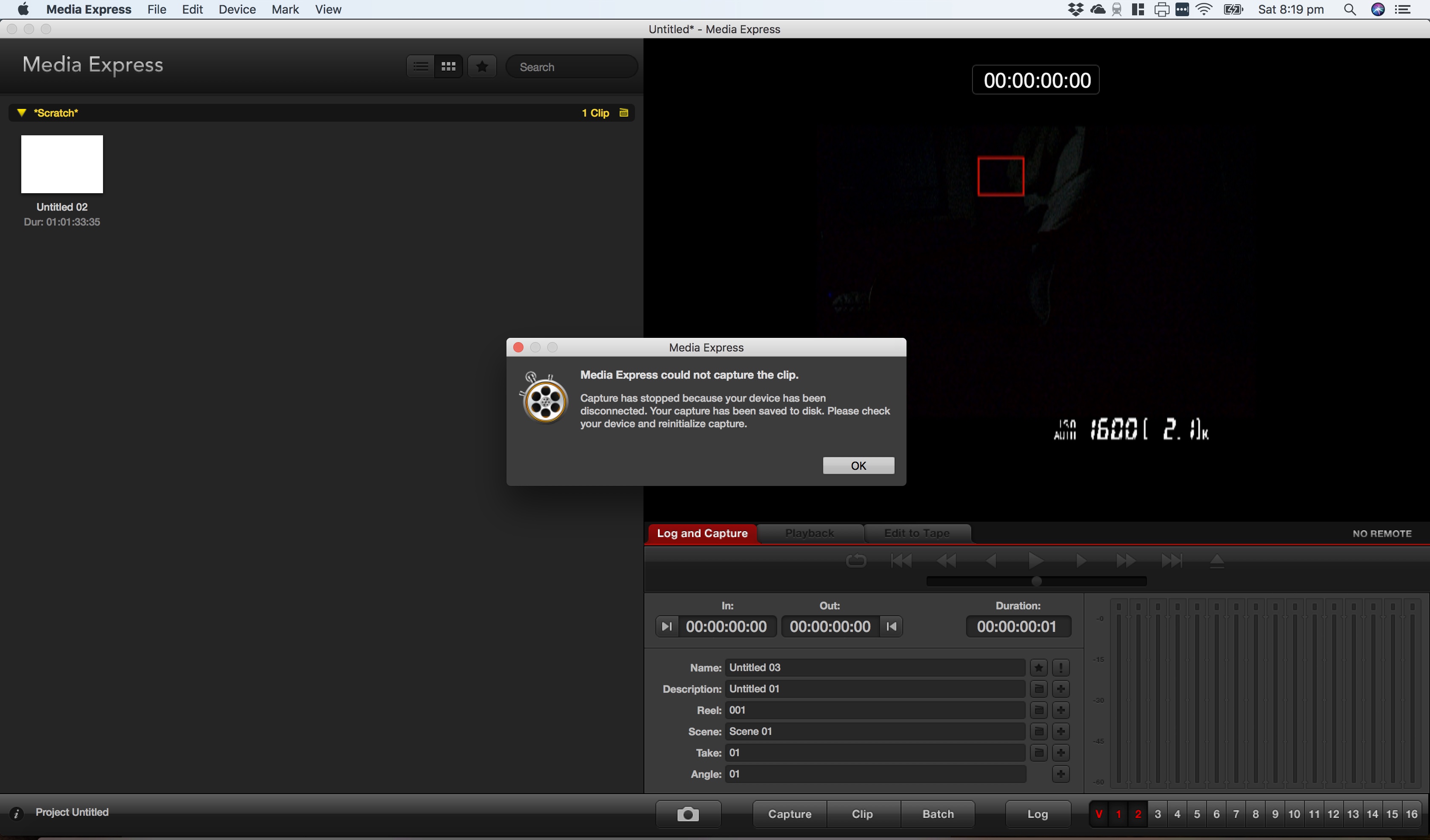1430x840 pixels.
Task: Close the Media Express error dialog
Action: pos(518,347)
